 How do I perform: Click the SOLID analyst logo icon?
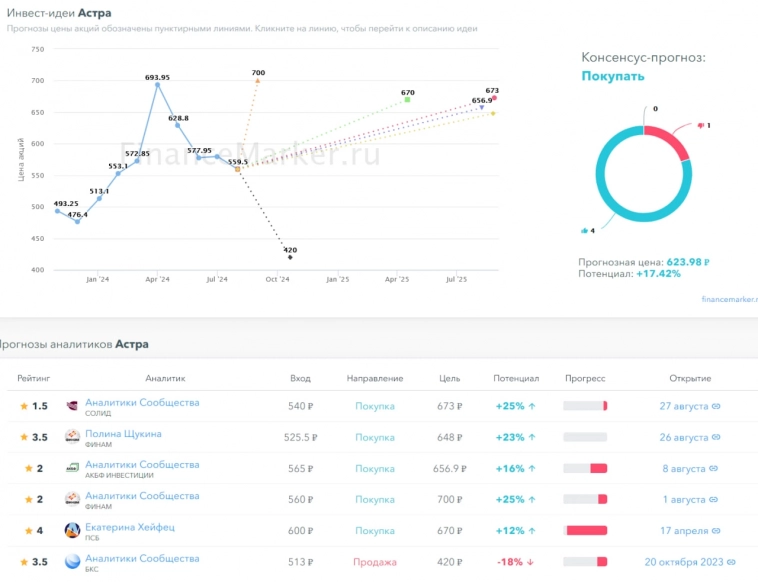tap(72, 406)
